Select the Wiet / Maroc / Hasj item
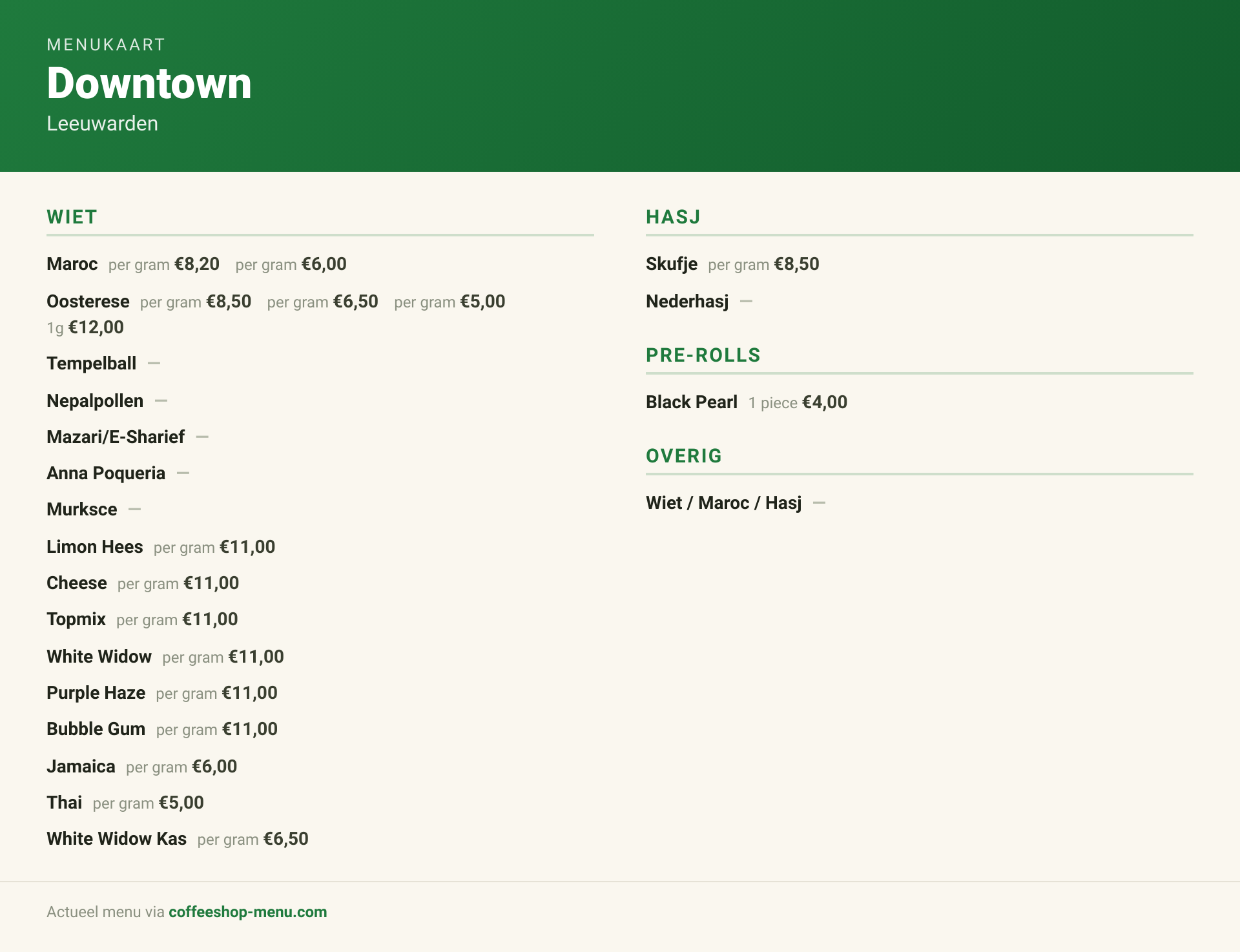1240x952 pixels. click(x=723, y=503)
